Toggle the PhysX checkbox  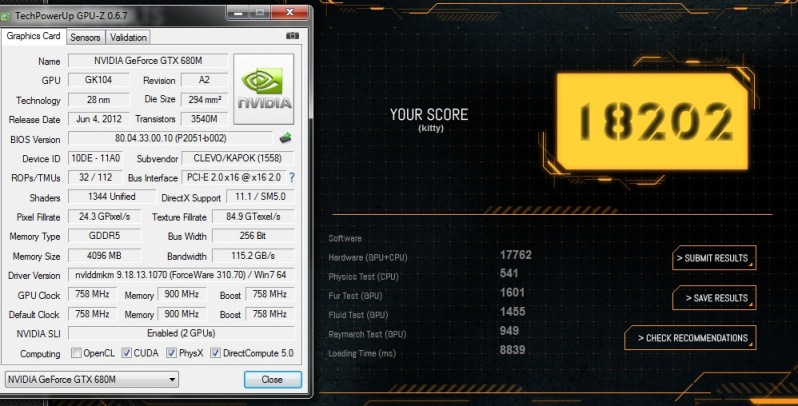coord(172,353)
